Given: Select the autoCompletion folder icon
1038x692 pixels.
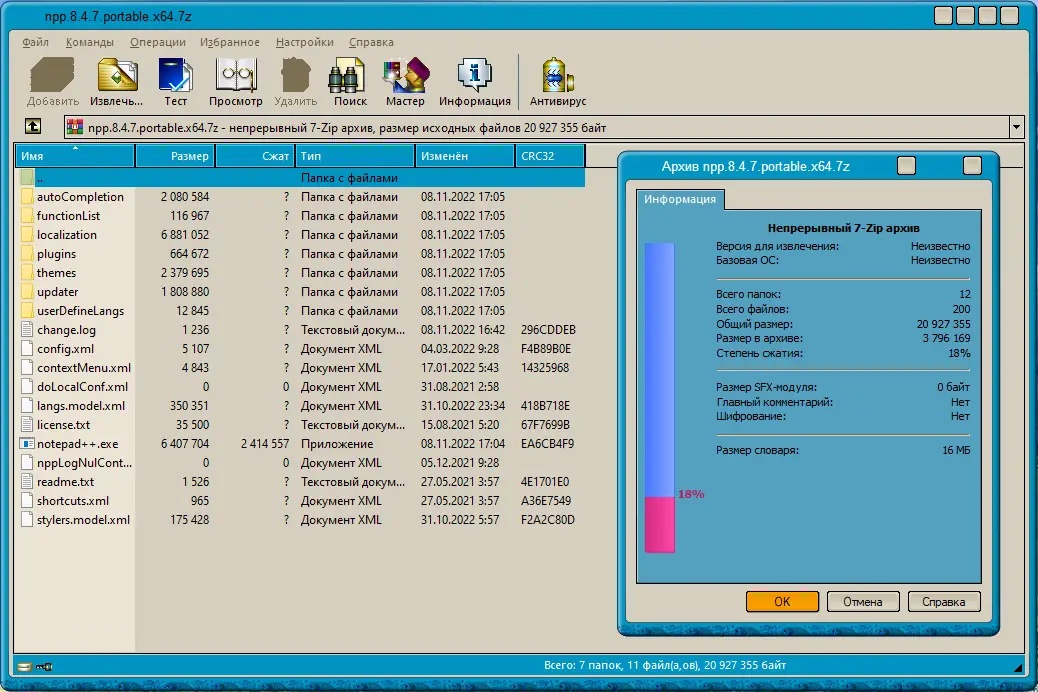Looking at the screenshot, I should [x=26, y=197].
